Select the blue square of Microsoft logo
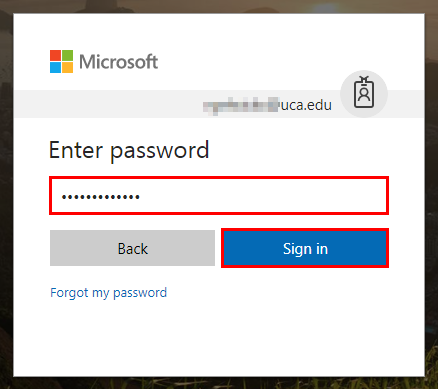The height and width of the screenshot is (389, 438). coord(55,67)
